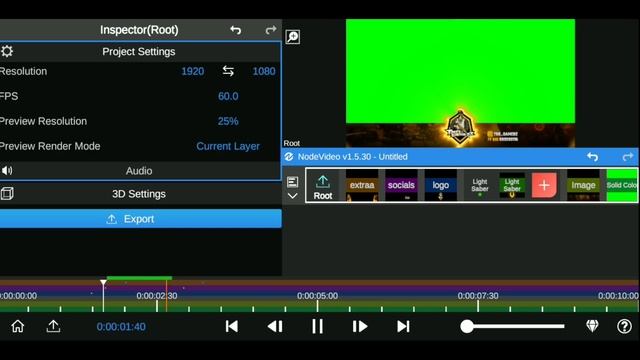The width and height of the screenshot is (640, 360).
Task: Expand the Audio section
Action: pos(140,171)
